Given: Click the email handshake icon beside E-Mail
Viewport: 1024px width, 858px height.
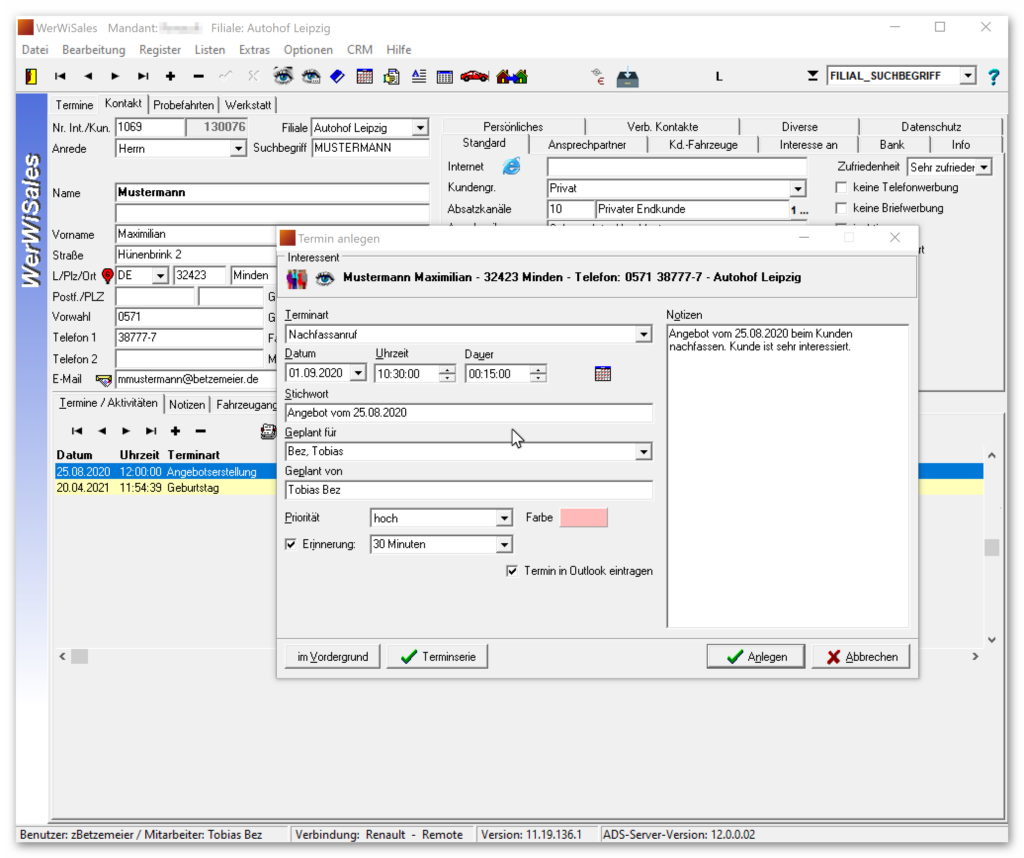Looking at the screenshot, I should coord(103,379).
